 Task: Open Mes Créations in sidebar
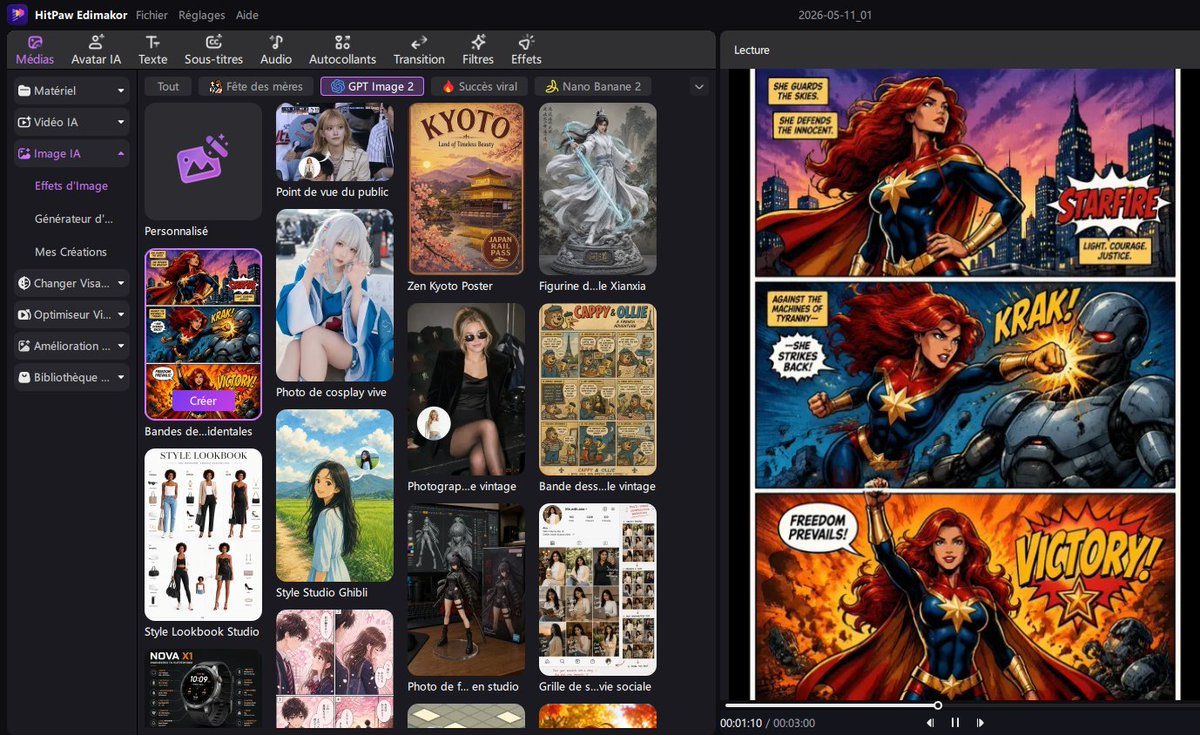click(x=71, y=252)
